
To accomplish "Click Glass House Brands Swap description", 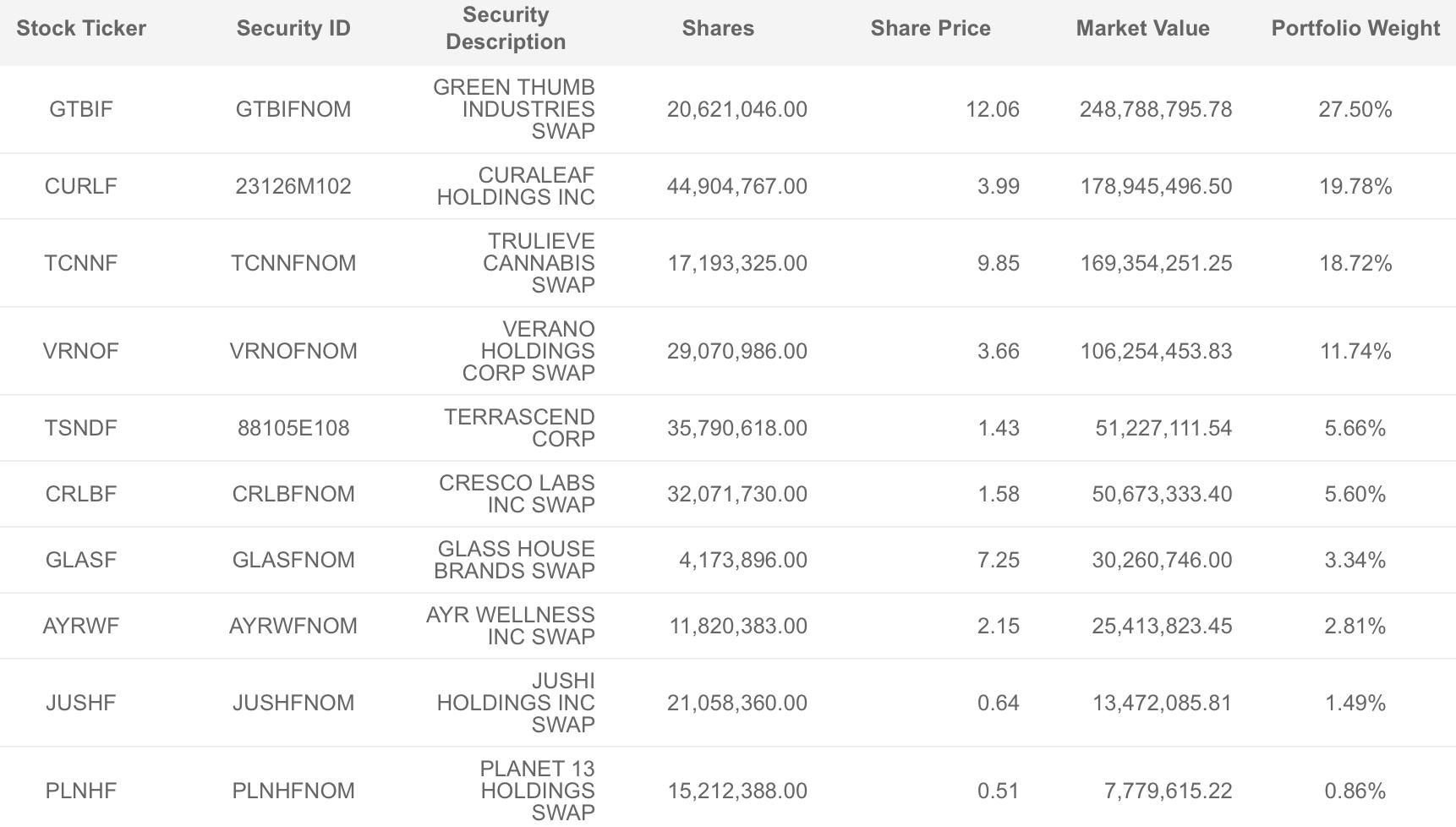I will coord(515,560).
